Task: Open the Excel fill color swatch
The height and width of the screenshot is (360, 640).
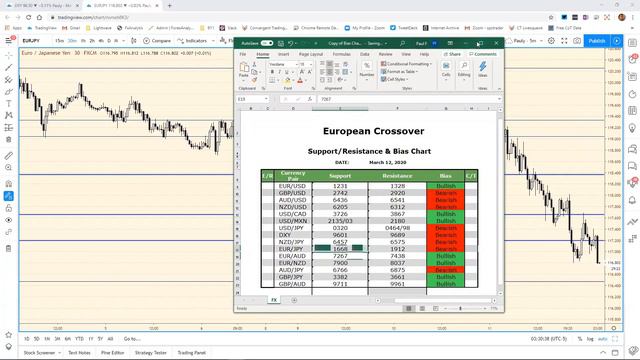Action: (x=288, y=80)
